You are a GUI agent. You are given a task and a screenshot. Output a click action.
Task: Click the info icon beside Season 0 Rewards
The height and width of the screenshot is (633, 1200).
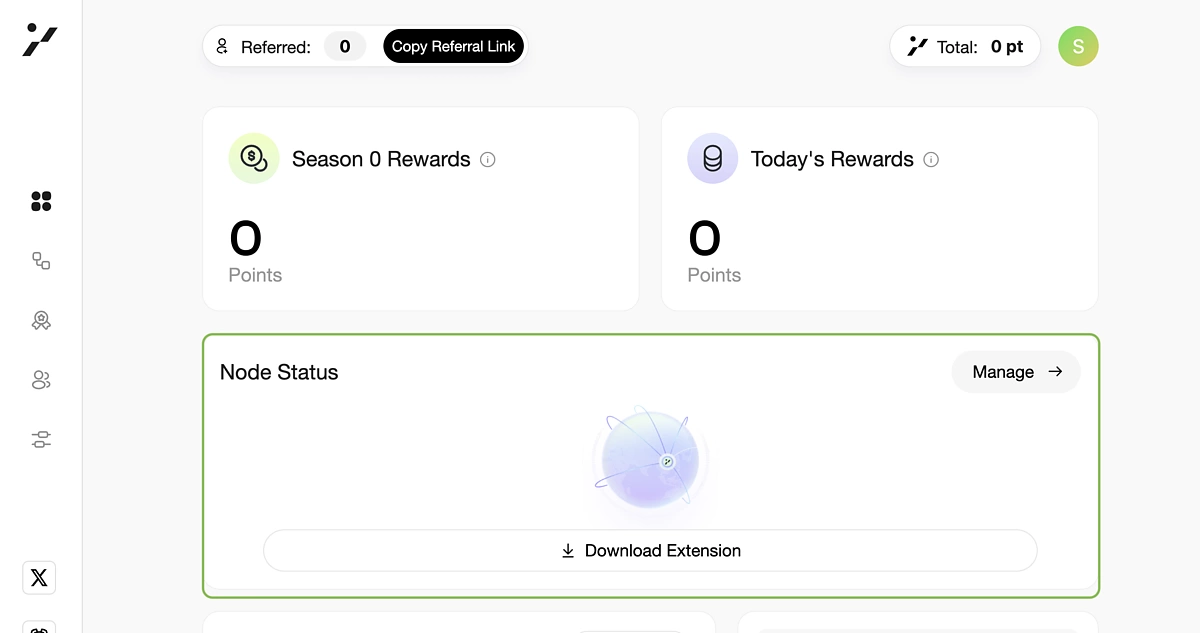pos(488,159)
